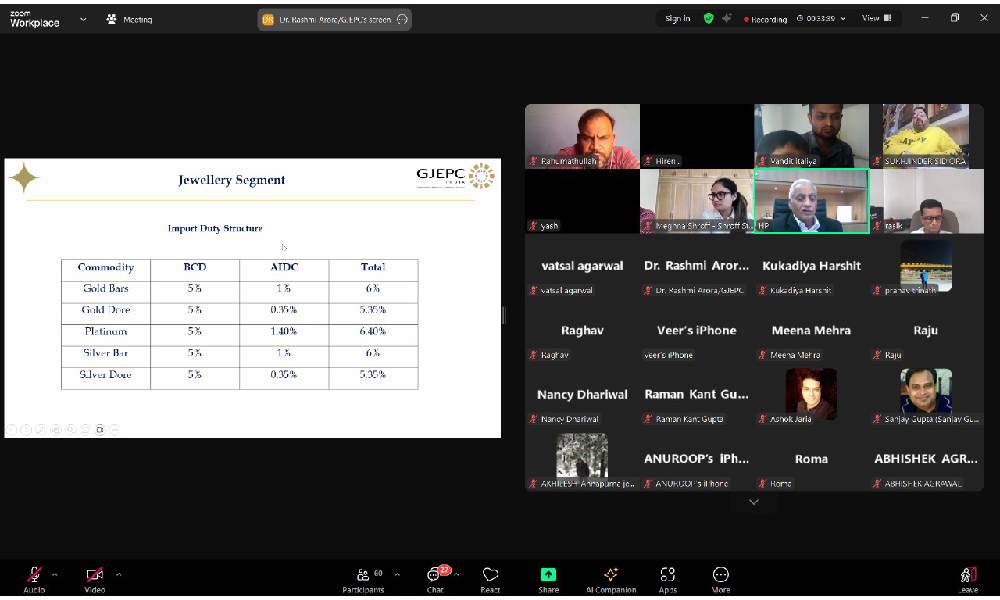
Task: Turn on the camera with Video button
Action: (94, 576)
